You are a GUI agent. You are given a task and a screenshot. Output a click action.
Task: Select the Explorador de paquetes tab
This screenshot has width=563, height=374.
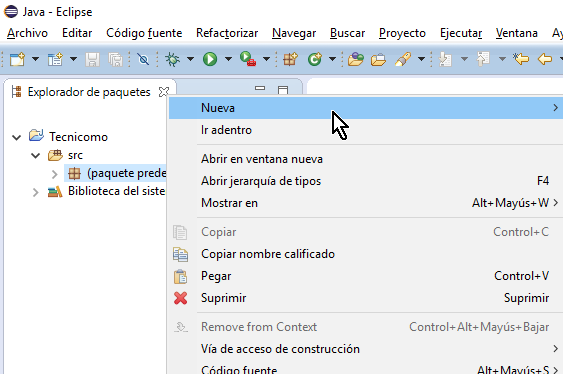(89, 92)
